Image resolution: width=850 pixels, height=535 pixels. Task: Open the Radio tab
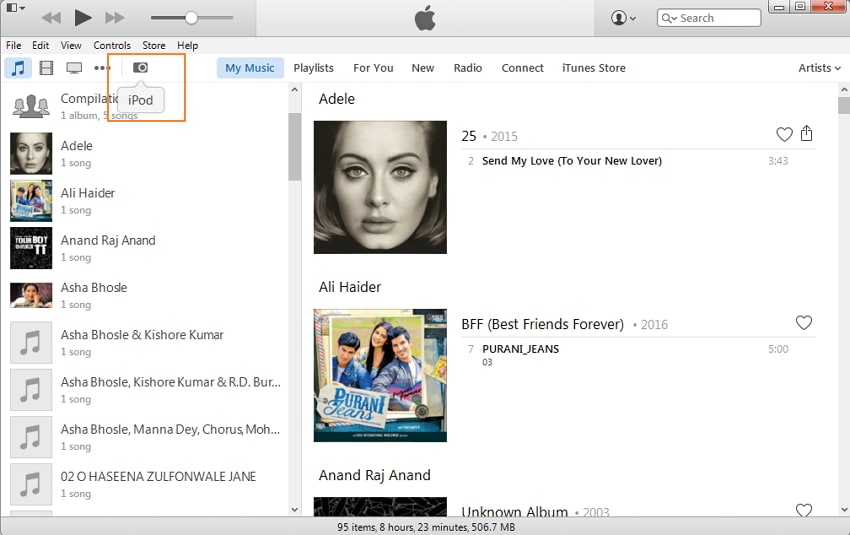(x=468, y=68)
